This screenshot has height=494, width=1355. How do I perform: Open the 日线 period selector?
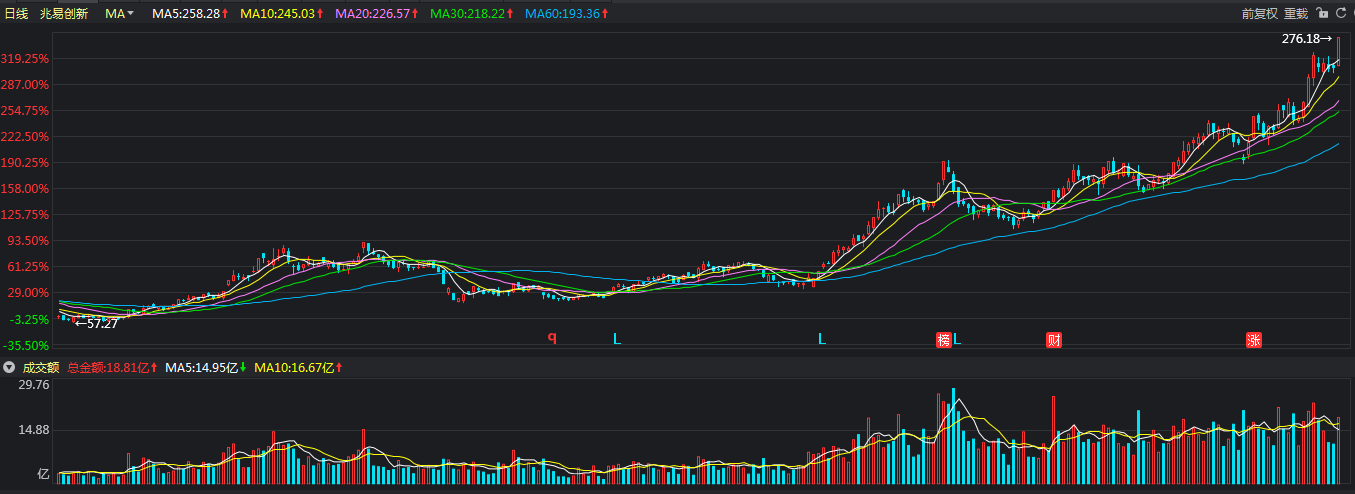[16, 14]
